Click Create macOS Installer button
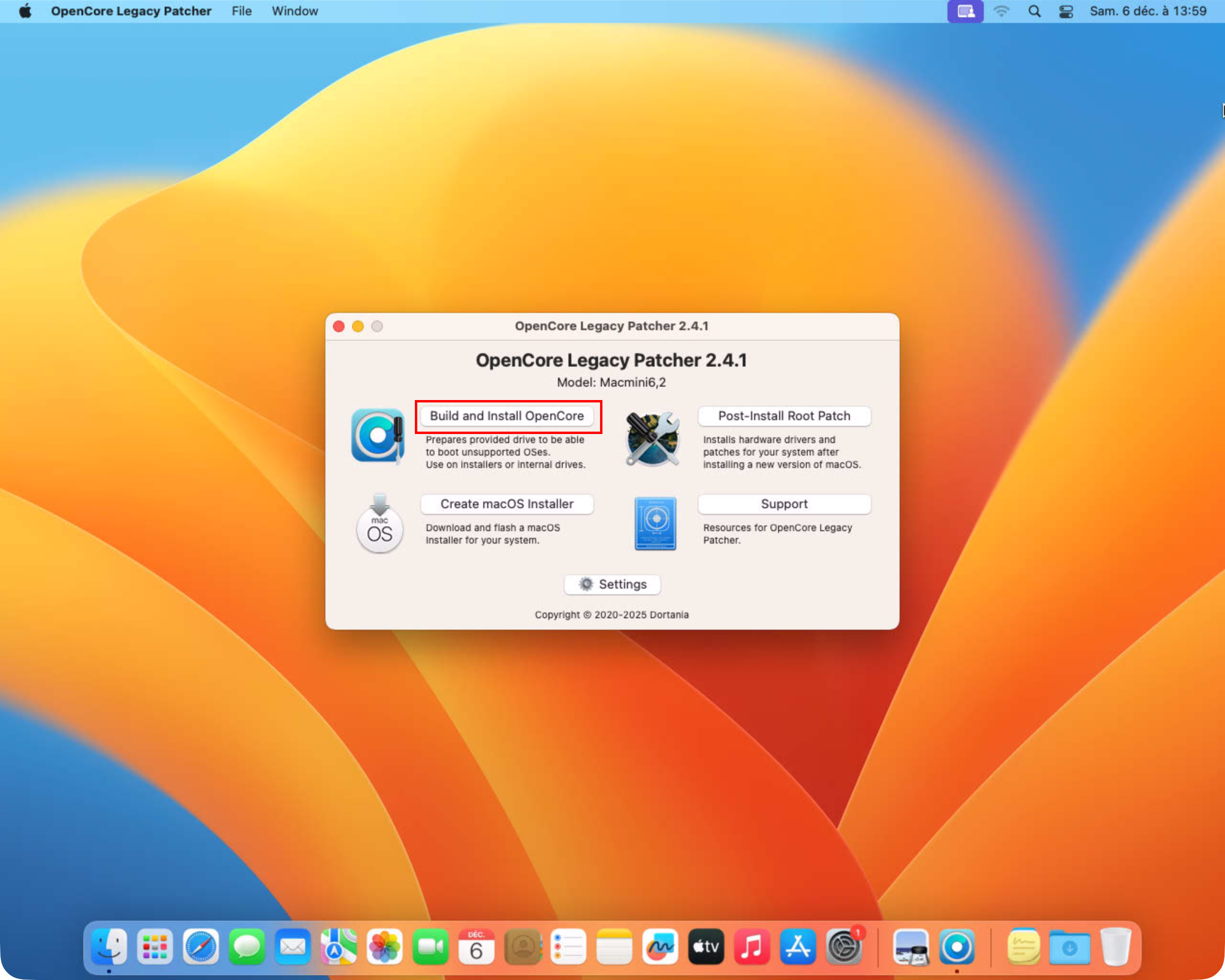 coord(506,504)
